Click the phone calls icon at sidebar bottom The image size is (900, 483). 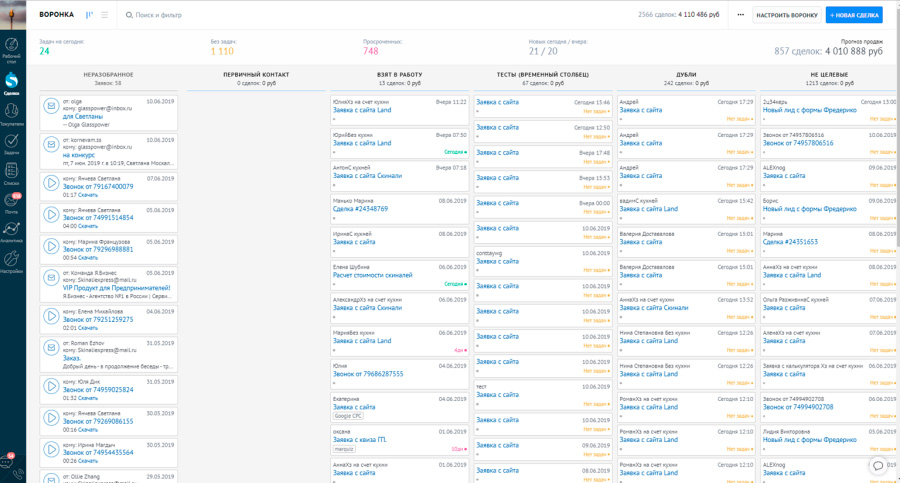coord(18,474)
